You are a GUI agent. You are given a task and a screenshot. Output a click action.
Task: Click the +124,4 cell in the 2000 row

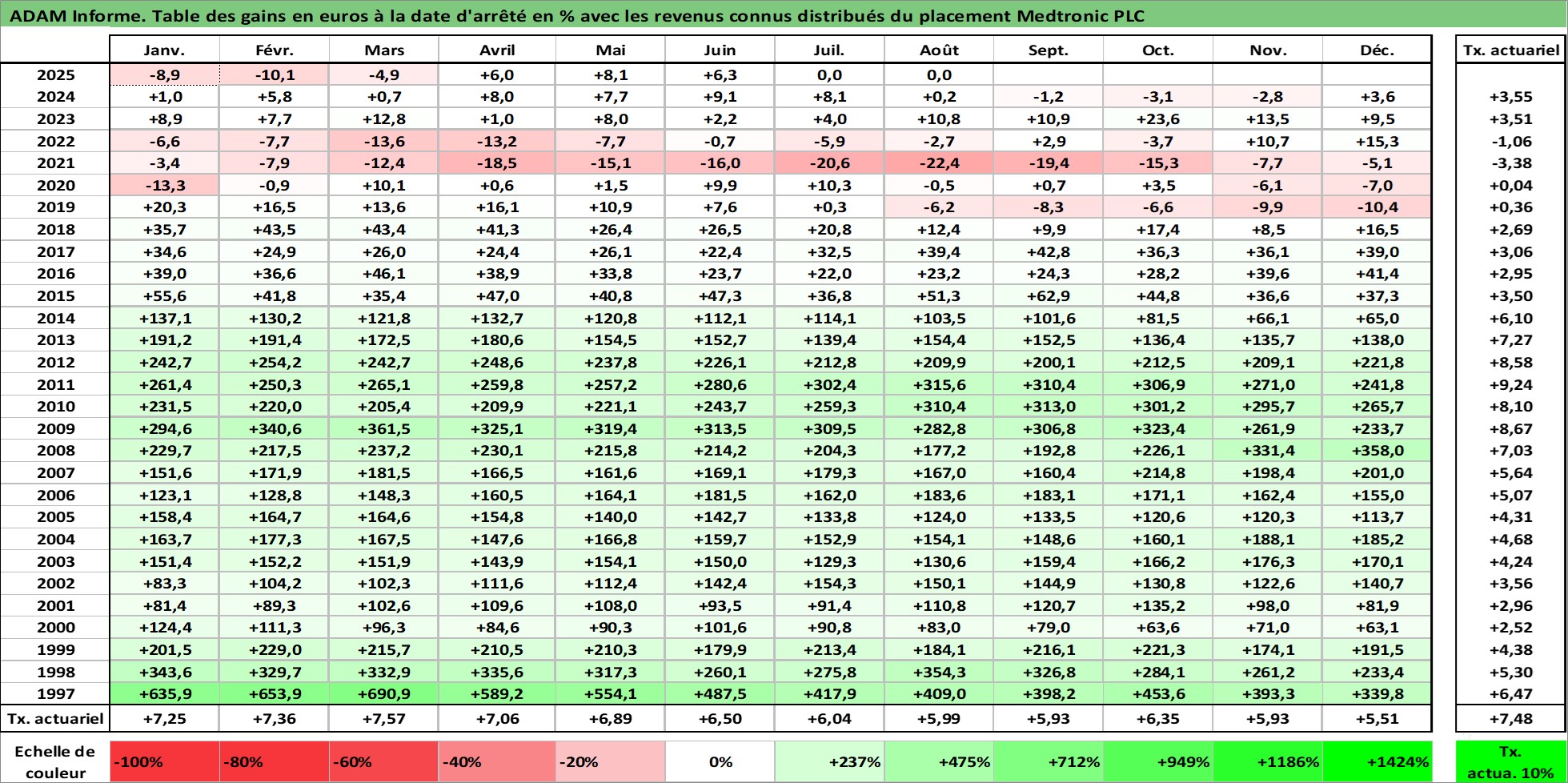[164, 628]
